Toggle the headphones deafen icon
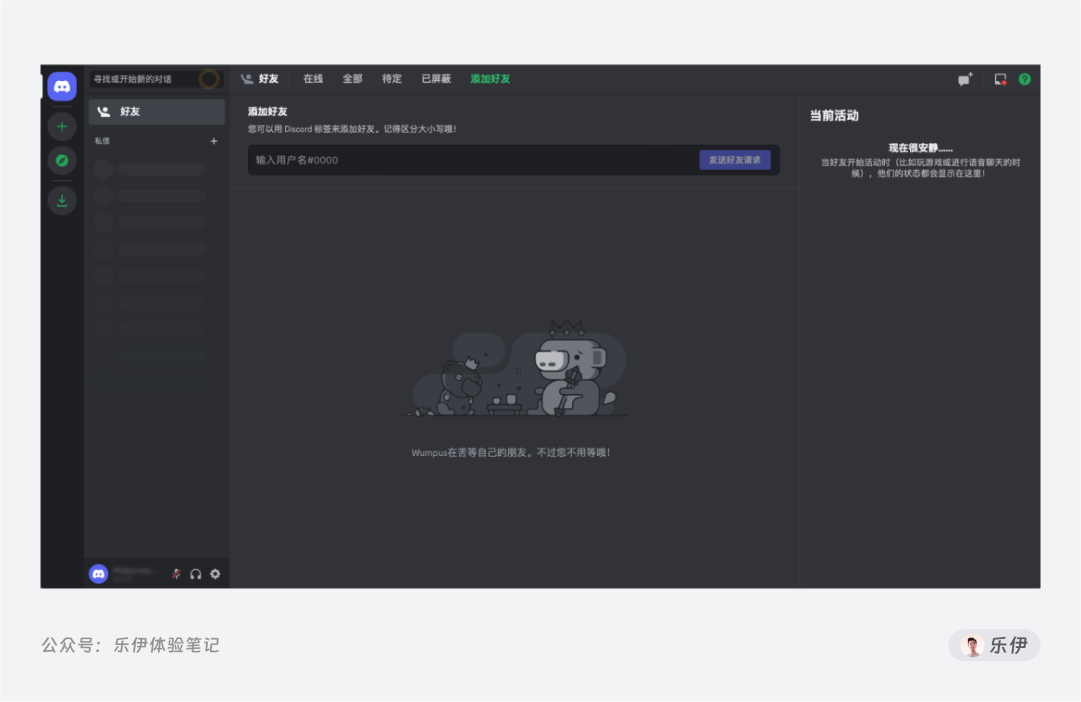 [196, 574]
